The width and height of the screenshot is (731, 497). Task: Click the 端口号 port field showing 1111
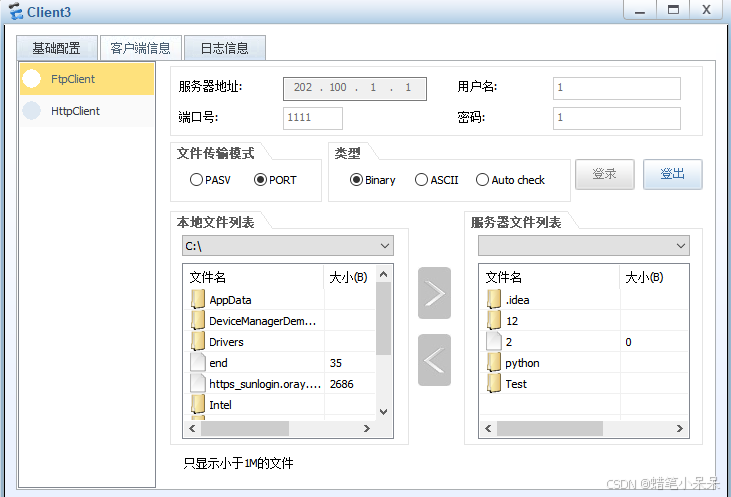(x=313, y=118)
